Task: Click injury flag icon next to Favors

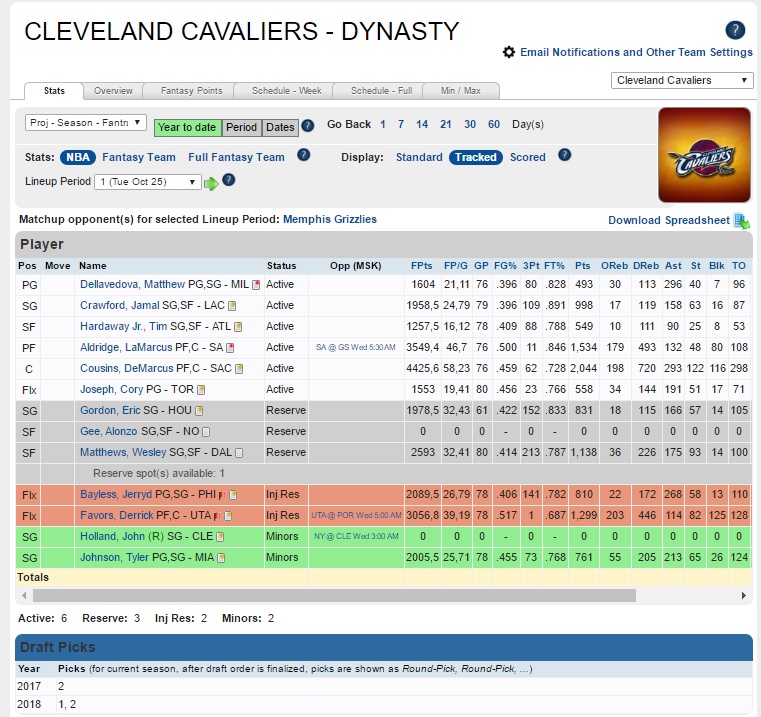Action: (217, 516)
